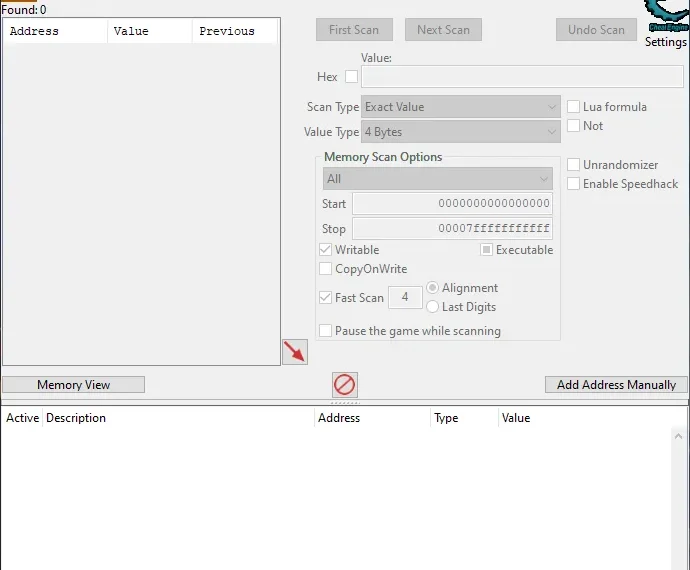Viewport: 690px width, 570px height.
Task: Toggle the Lua formula checkbox
Action: coord(574,107)
